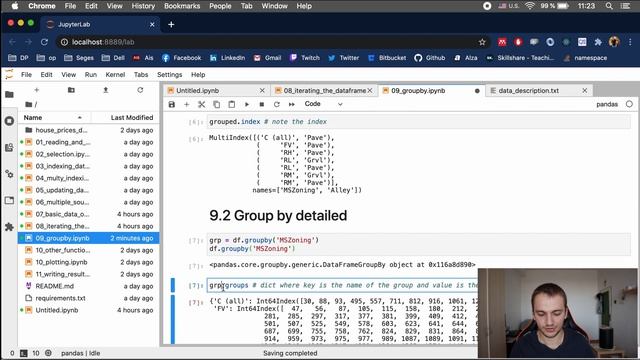Open the Linkedin bookmark
This screenshot has width=640, height=360.
[227, 58]
